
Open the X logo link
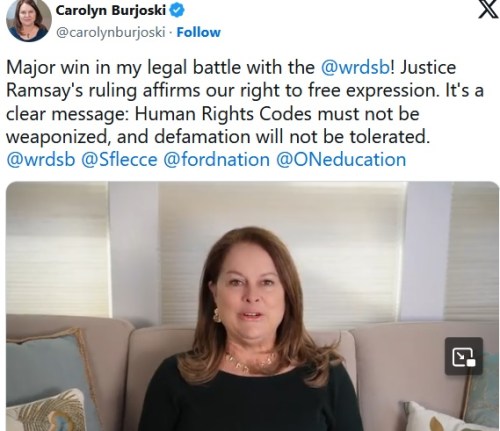pyautogui.click(x=488, y=9)
